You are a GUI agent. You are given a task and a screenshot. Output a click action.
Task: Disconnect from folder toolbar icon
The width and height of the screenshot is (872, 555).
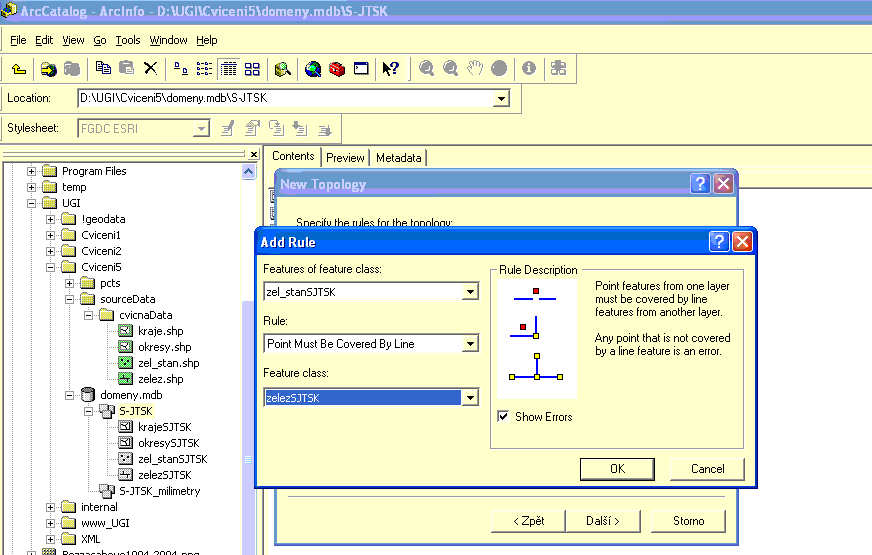click(x=72, y=68)
